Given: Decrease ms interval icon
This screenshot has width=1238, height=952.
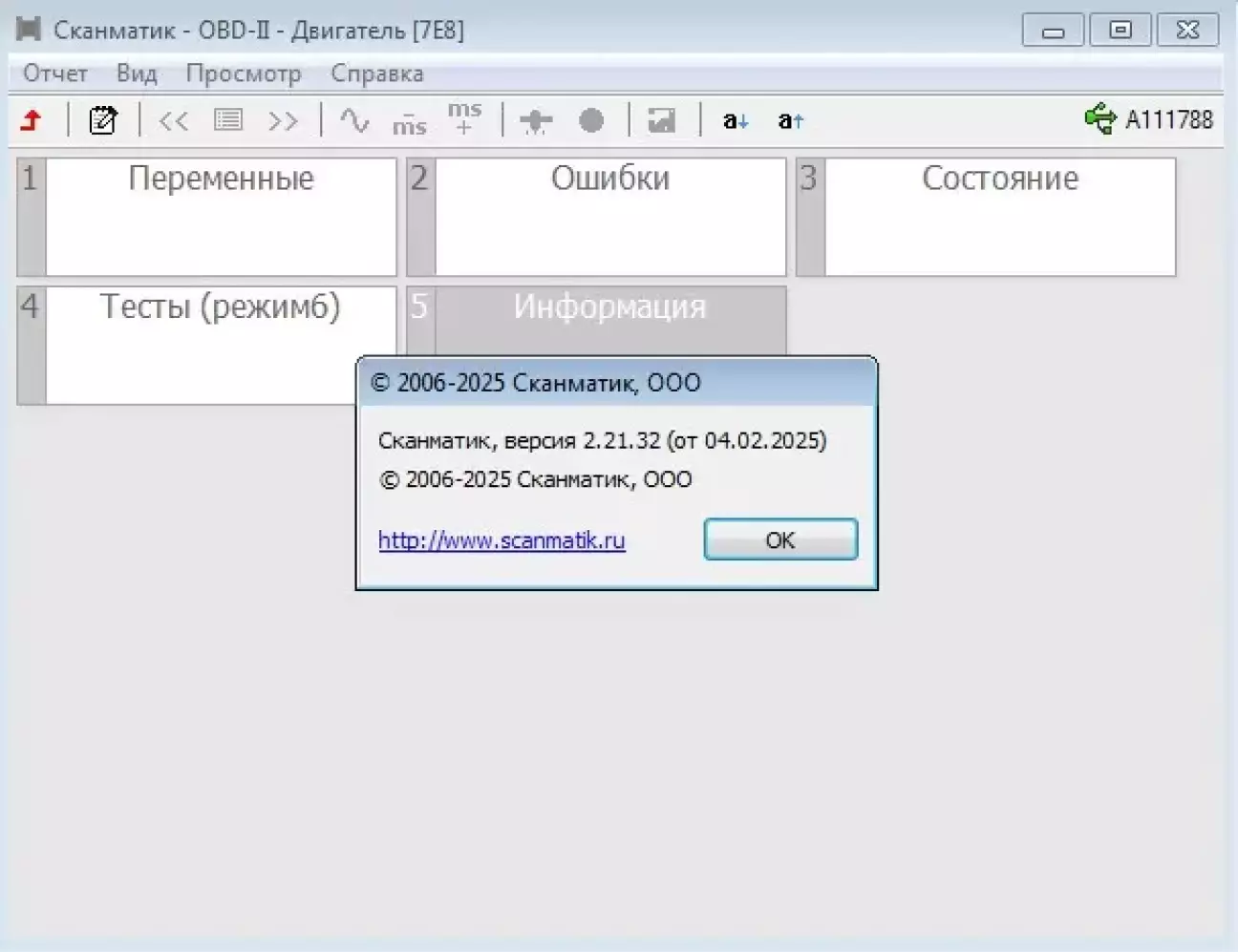Looking at the screenshot, I should (x=409, y=123).
